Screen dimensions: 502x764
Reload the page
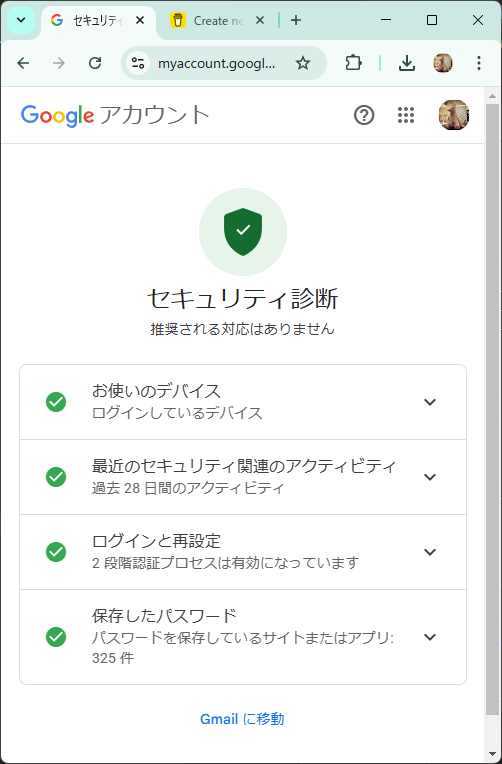coord(95,63)
